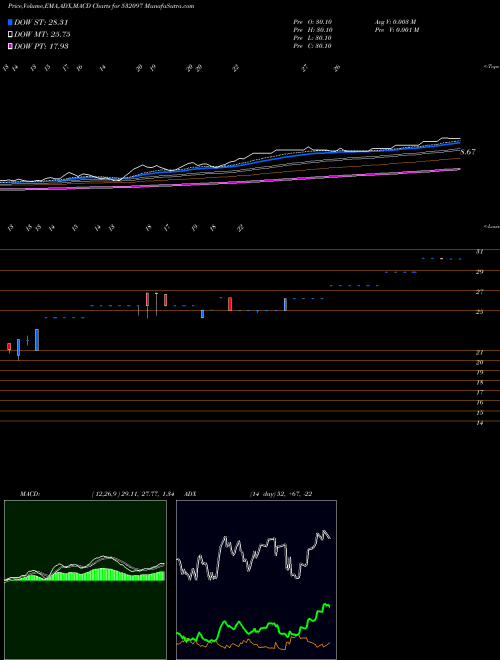Click the '<-Lows' label
This screenshot has width=500, height=660.
[491, 226]
